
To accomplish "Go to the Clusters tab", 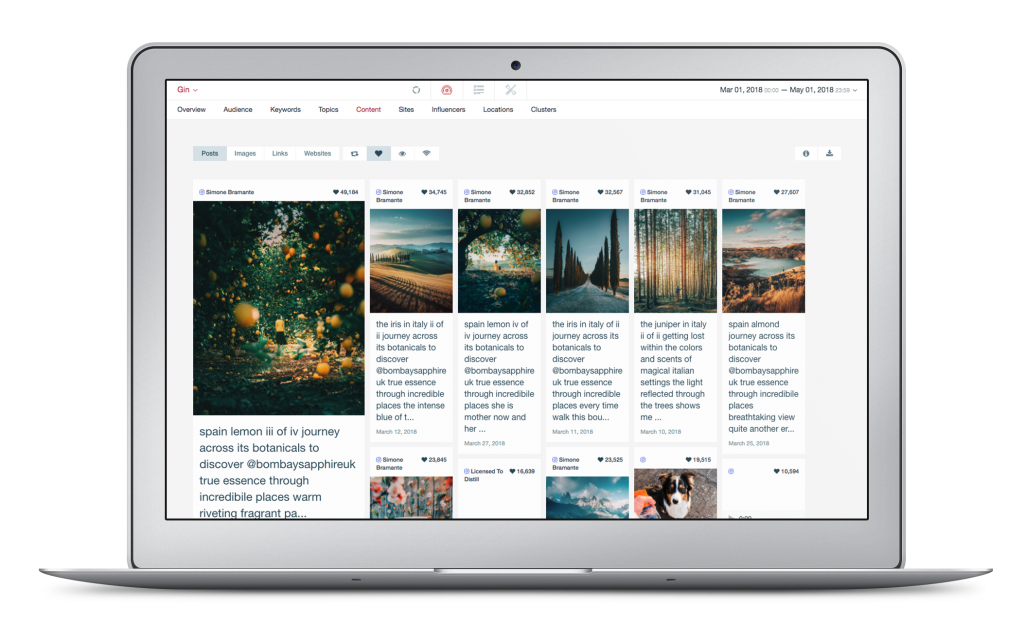I will 543,110.
